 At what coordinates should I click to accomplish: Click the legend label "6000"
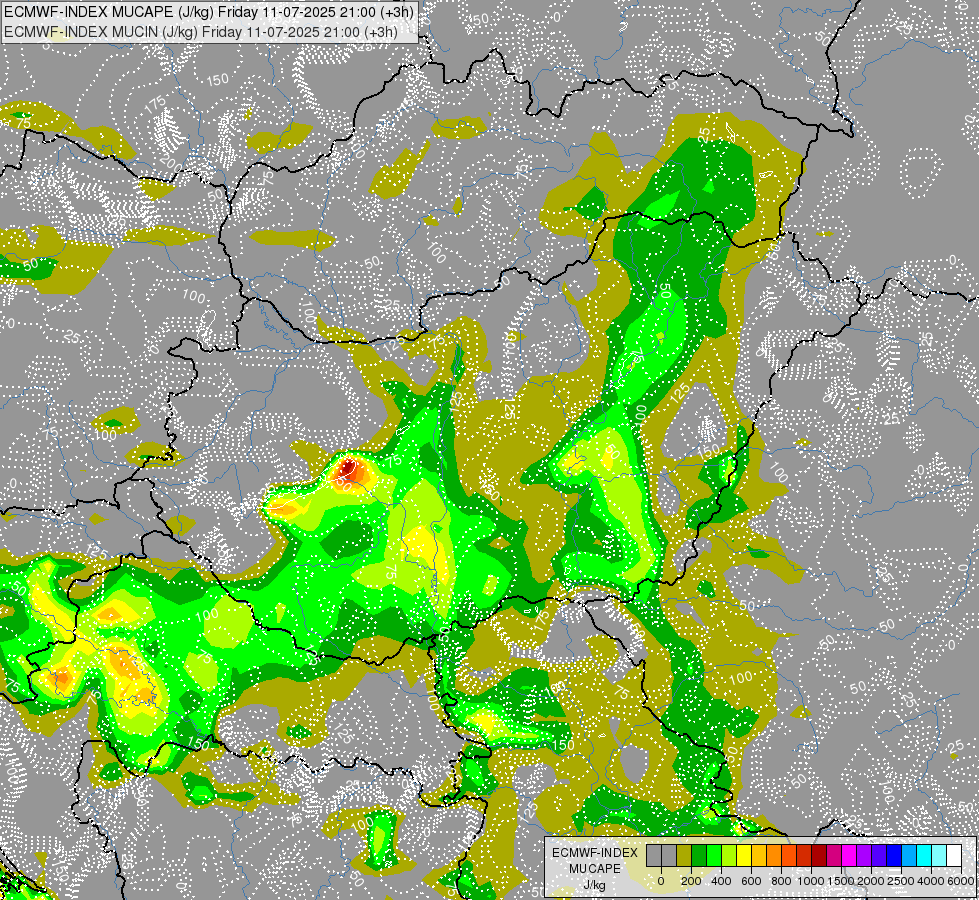[x=961, y=881]
